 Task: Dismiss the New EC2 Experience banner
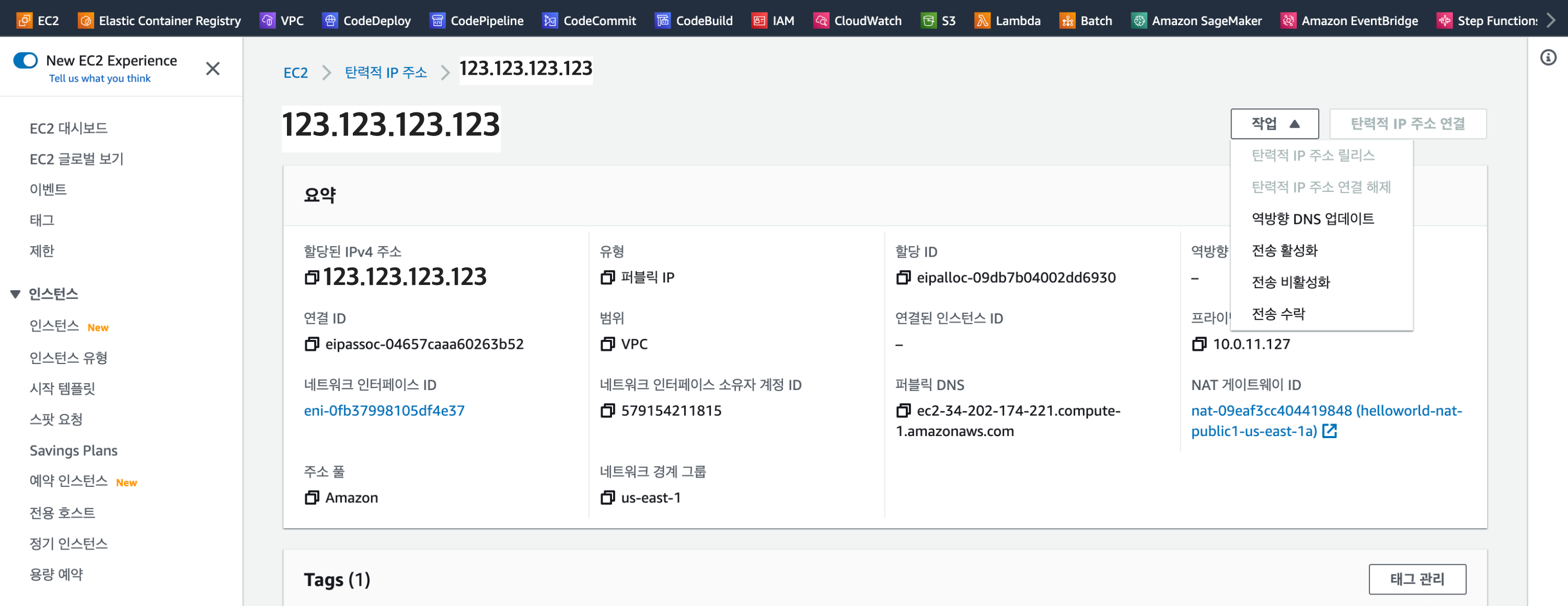coord(212,69)
